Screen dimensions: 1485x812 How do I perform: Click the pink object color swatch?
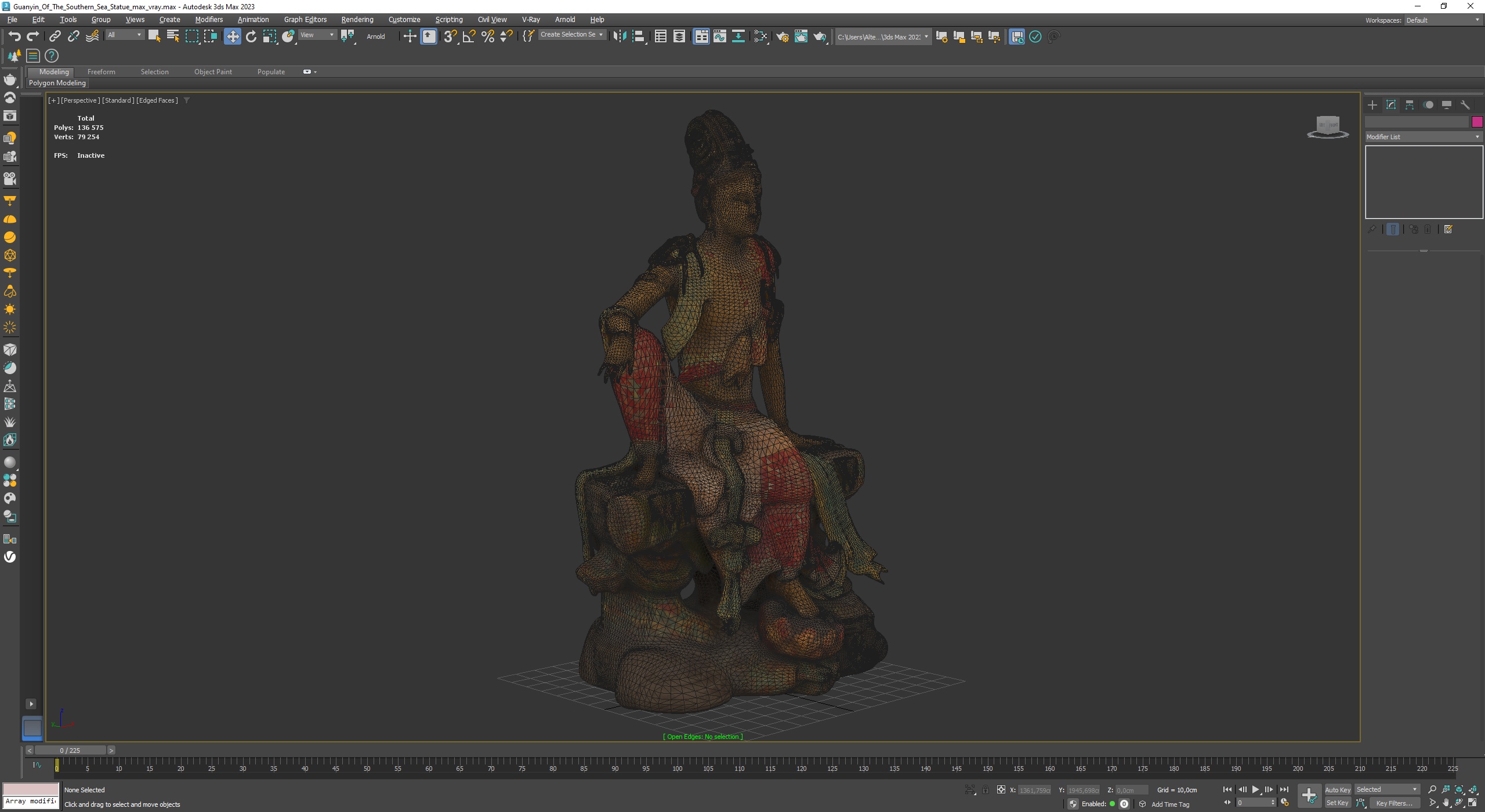[1477, 122]
